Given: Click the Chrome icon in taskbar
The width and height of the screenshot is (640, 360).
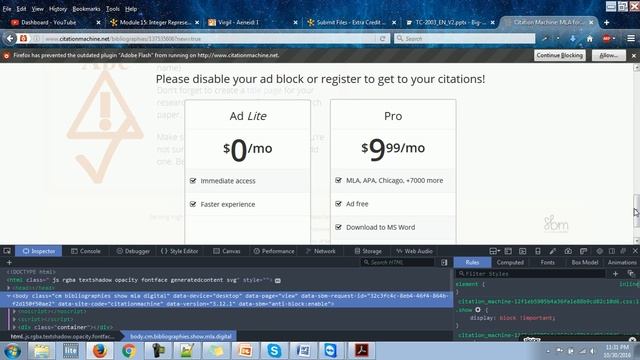Looking at the screenshot, I should 129,350.
